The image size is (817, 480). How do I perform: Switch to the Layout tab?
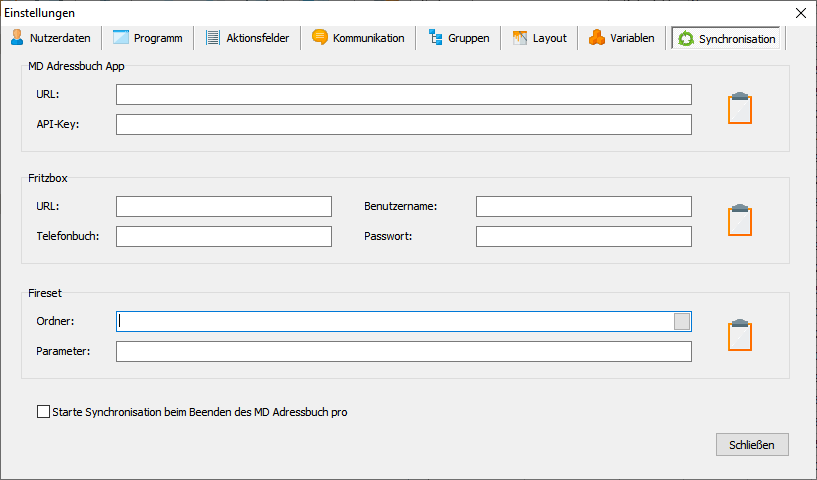click(540, 39)
